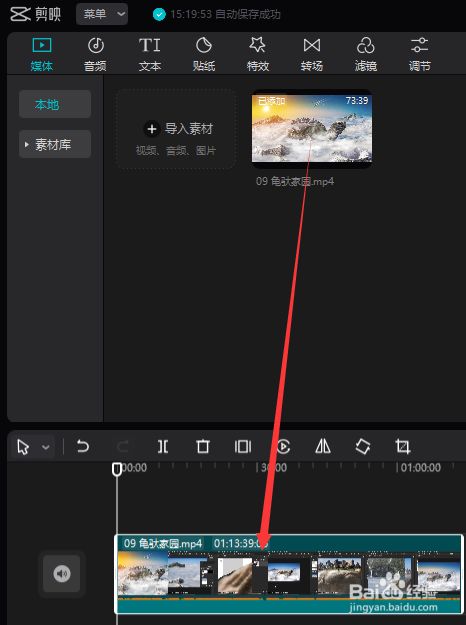Viewport: 466px width, 625px height.
Task: Open the 音频 audio panel
Action: (x=95, y=54)
